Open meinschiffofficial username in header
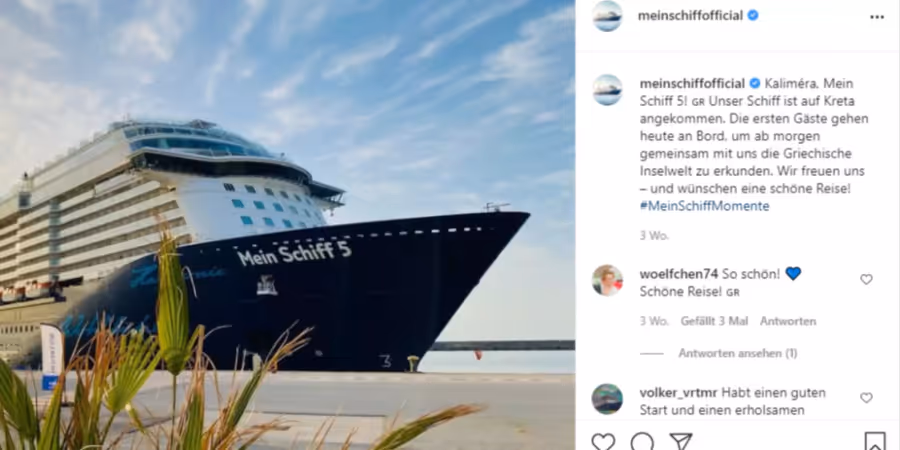The image size is (900, 450). coord(690,16)
